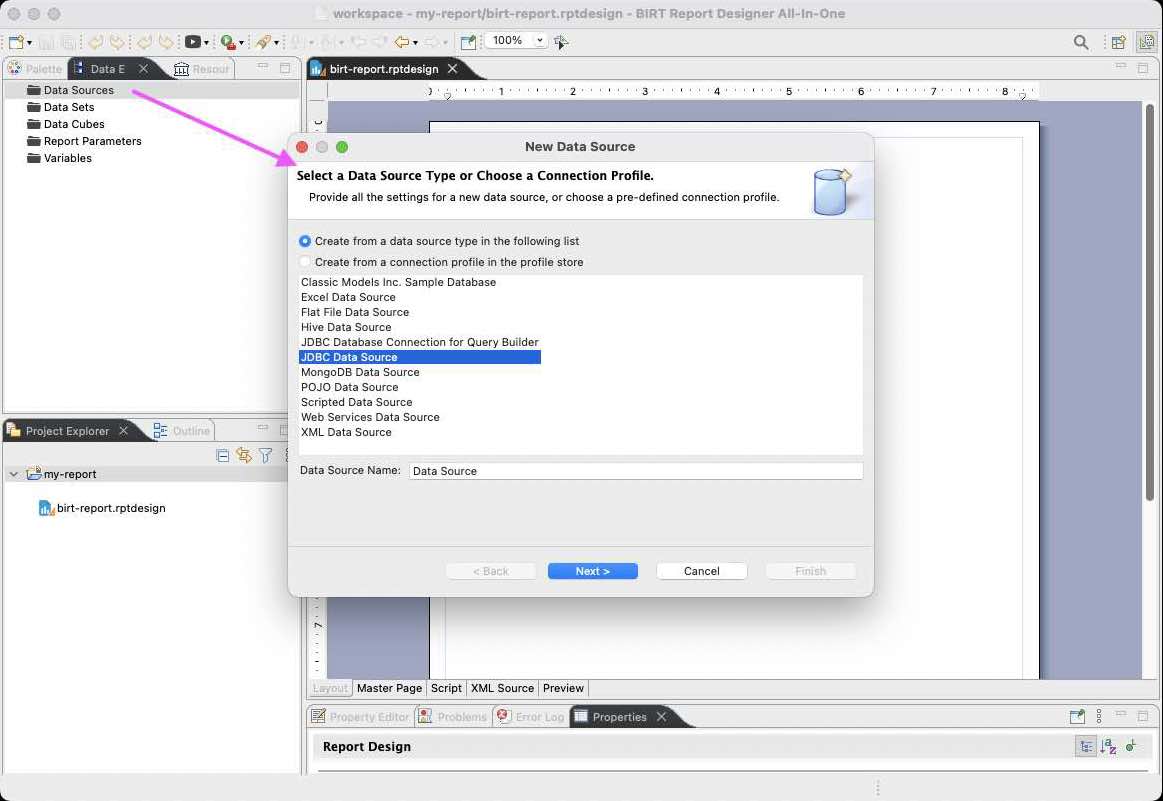
Task: Switch to the Resource Explorer tab
Action: click(x=202, y=69)
